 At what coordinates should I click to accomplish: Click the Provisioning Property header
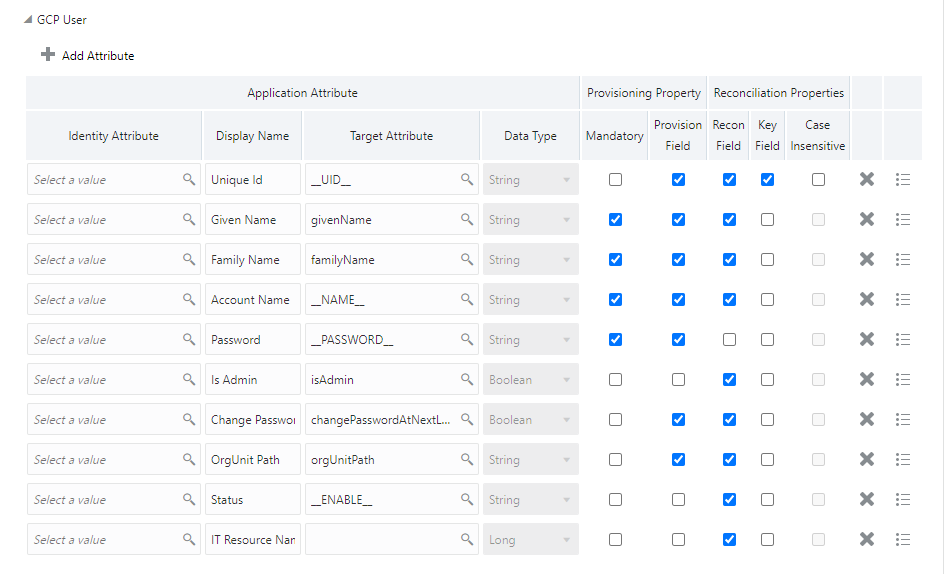[x=644, y=93]
